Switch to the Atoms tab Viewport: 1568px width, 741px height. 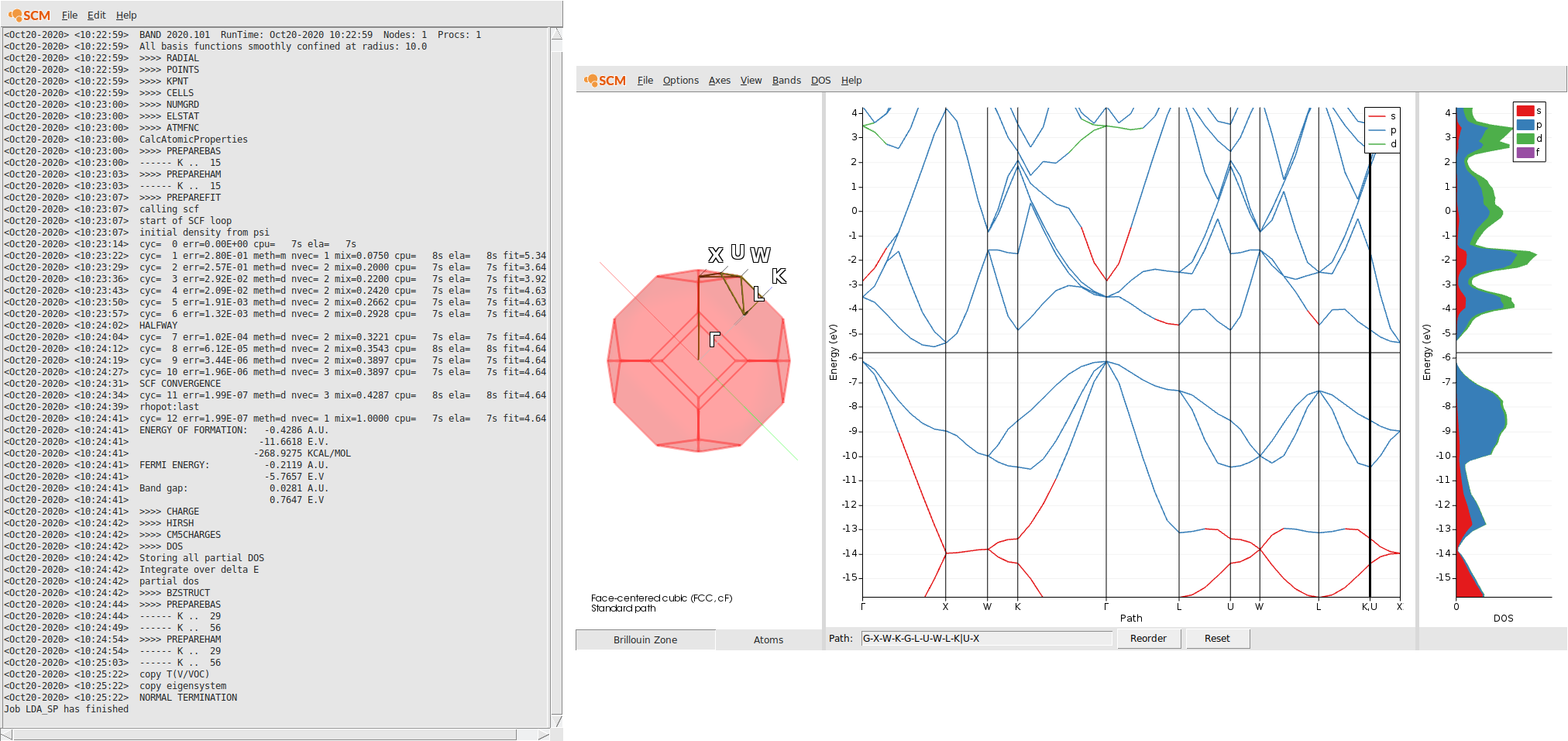[x=768, y=639]
